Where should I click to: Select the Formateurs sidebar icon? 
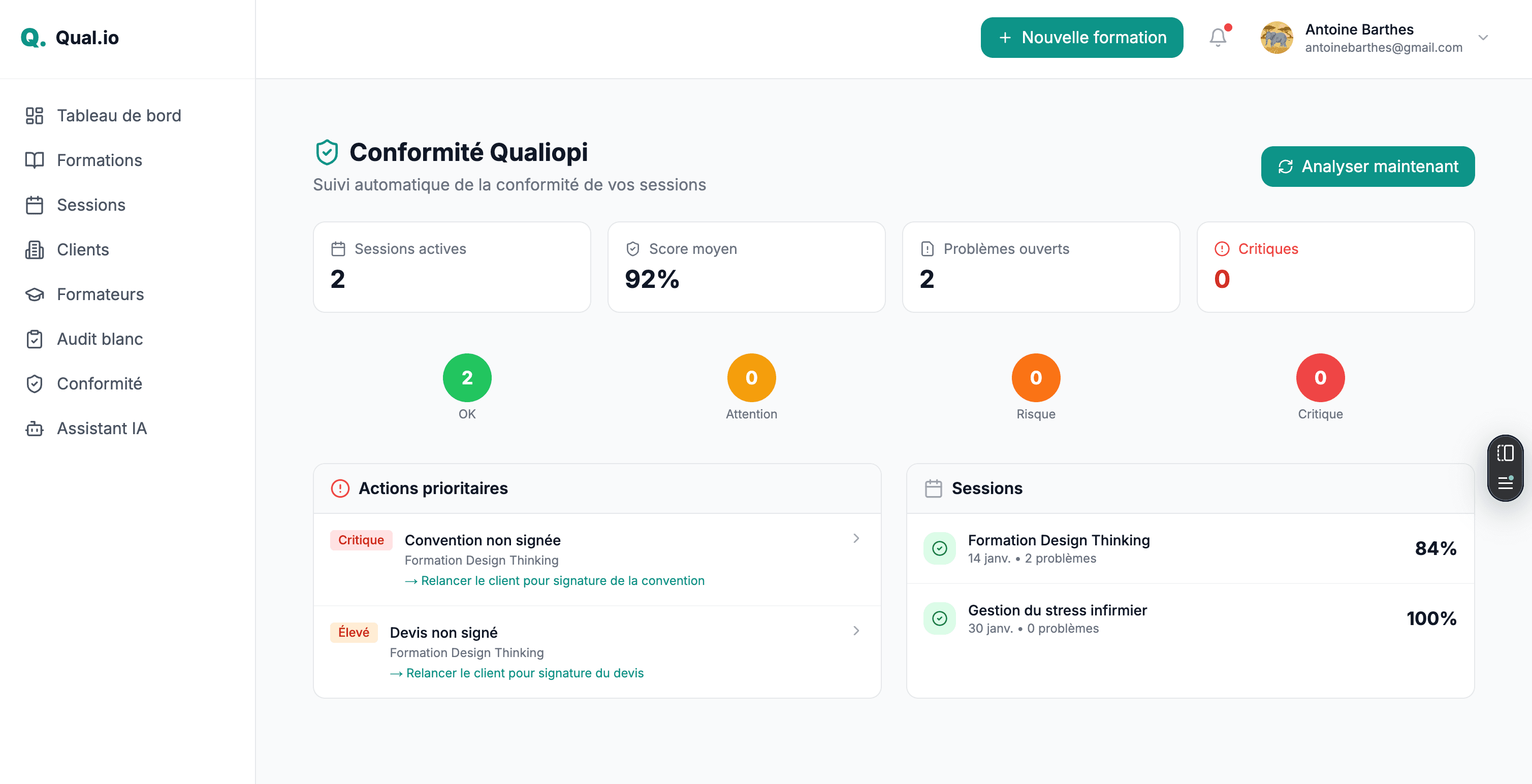click(35, 294)
